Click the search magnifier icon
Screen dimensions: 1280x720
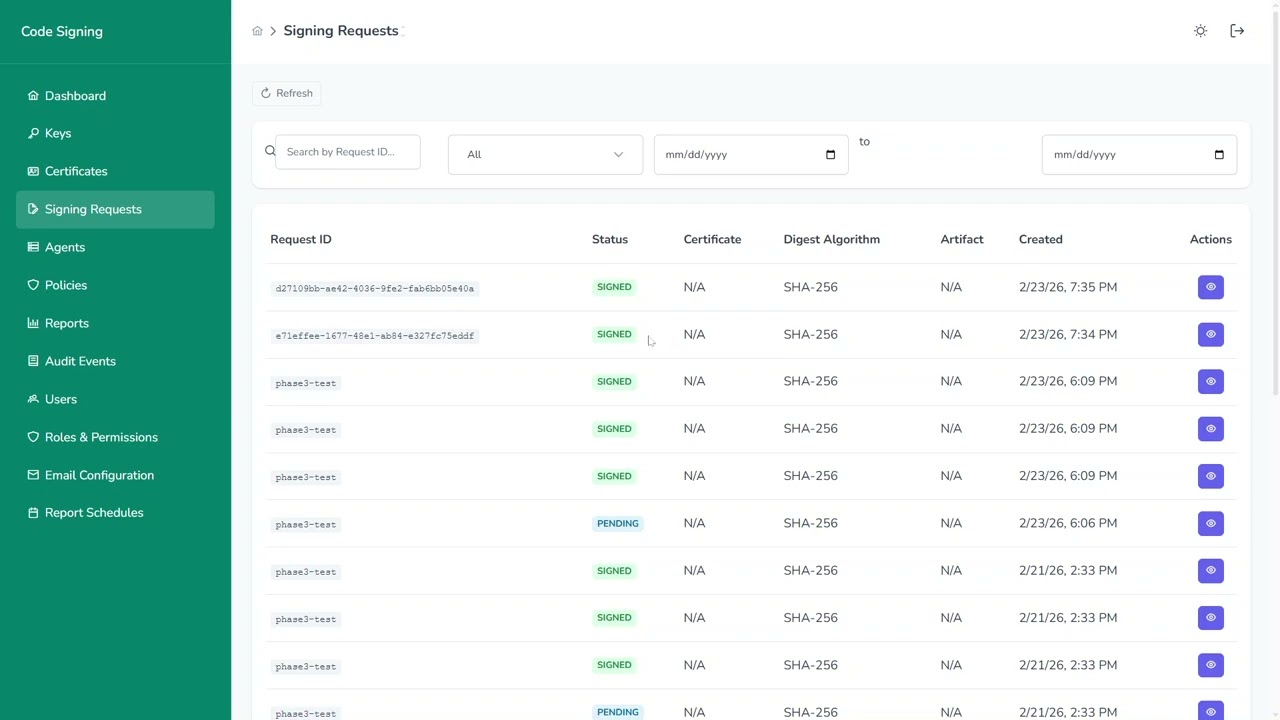(x=270, y=151)
